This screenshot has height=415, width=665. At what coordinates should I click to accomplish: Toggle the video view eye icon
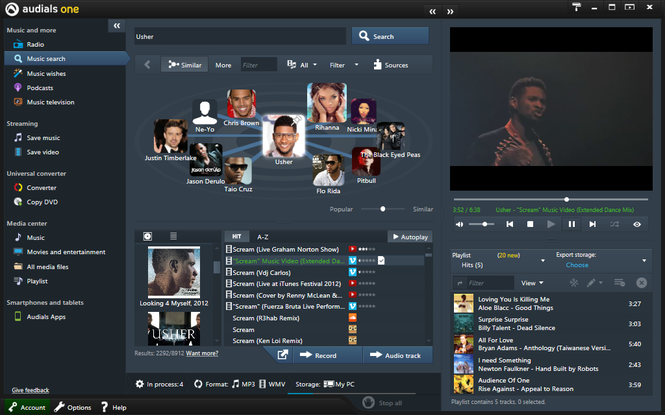(637, 224)
